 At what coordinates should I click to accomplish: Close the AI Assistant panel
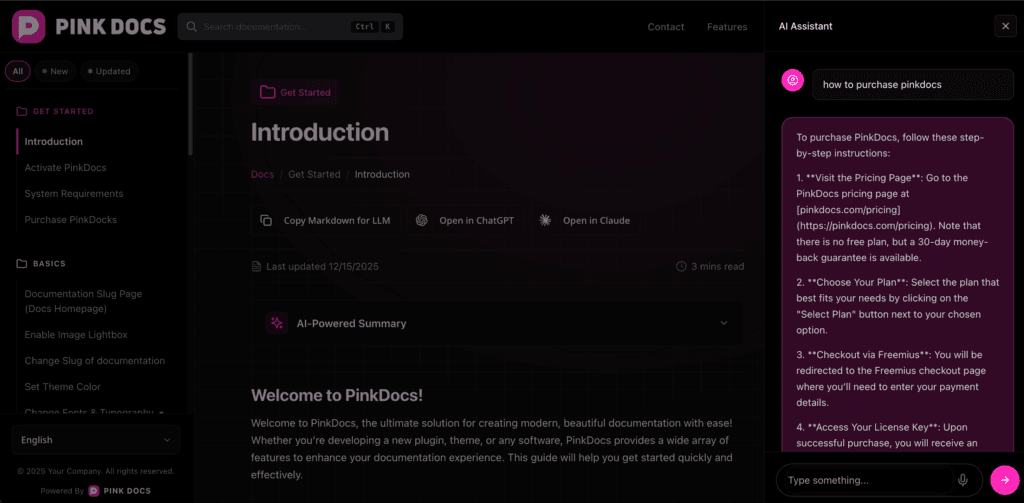pos(1005,27)
